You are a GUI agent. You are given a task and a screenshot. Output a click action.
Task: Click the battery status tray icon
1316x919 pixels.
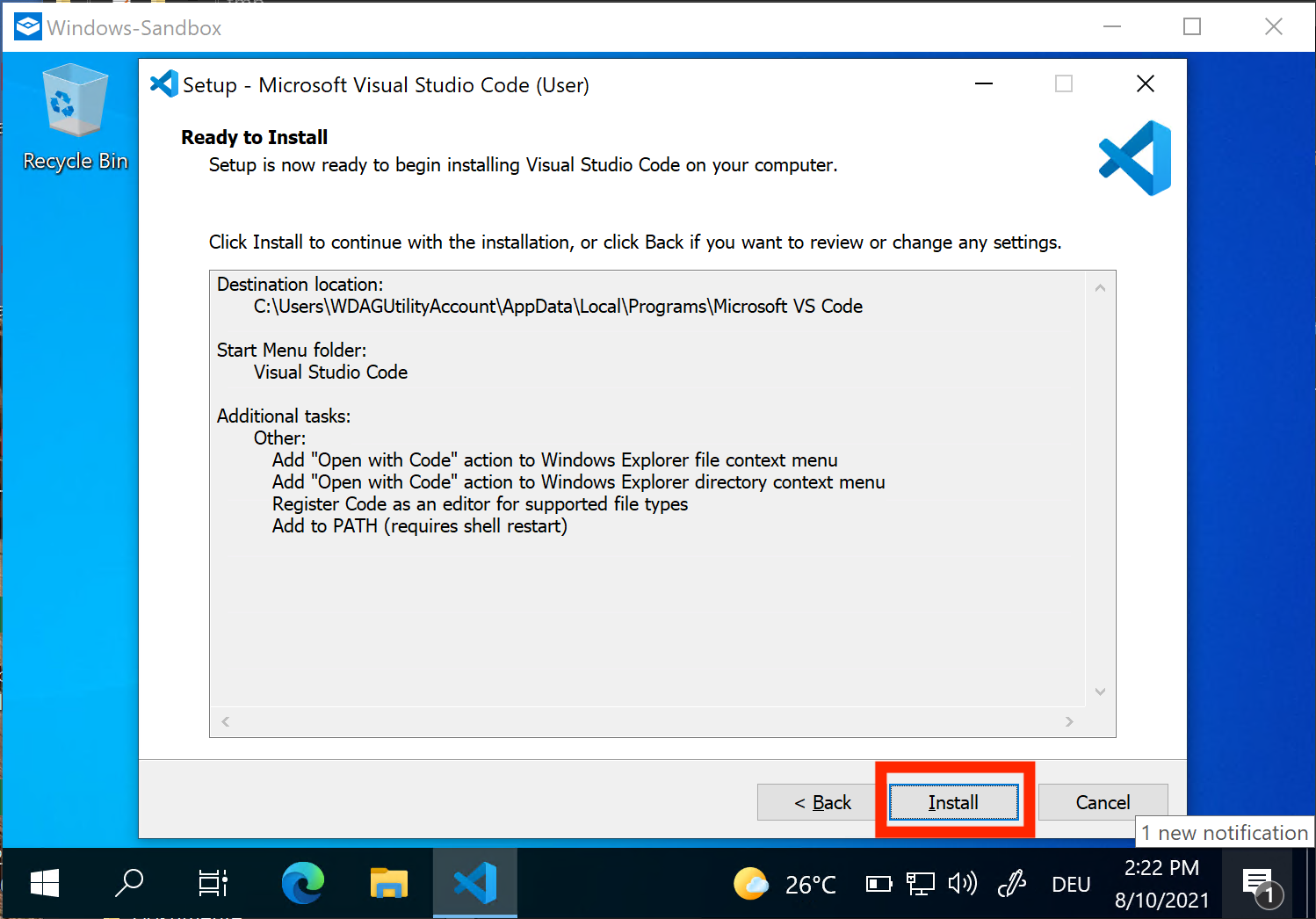[879, 884]
